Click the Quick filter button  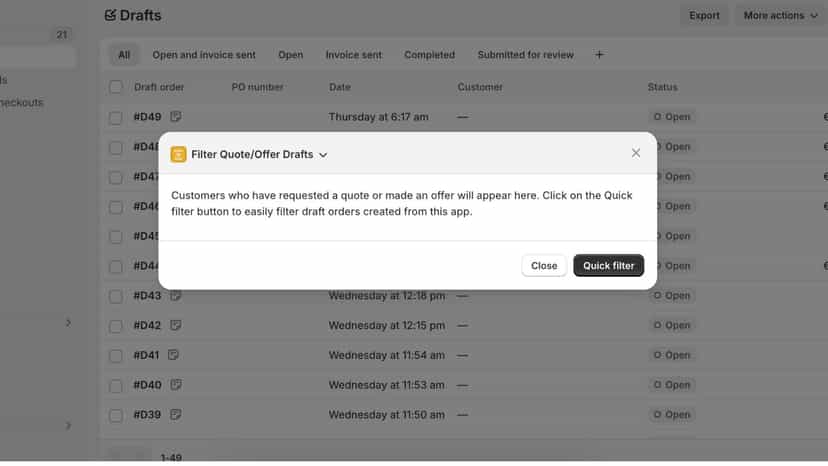point(608,265)
